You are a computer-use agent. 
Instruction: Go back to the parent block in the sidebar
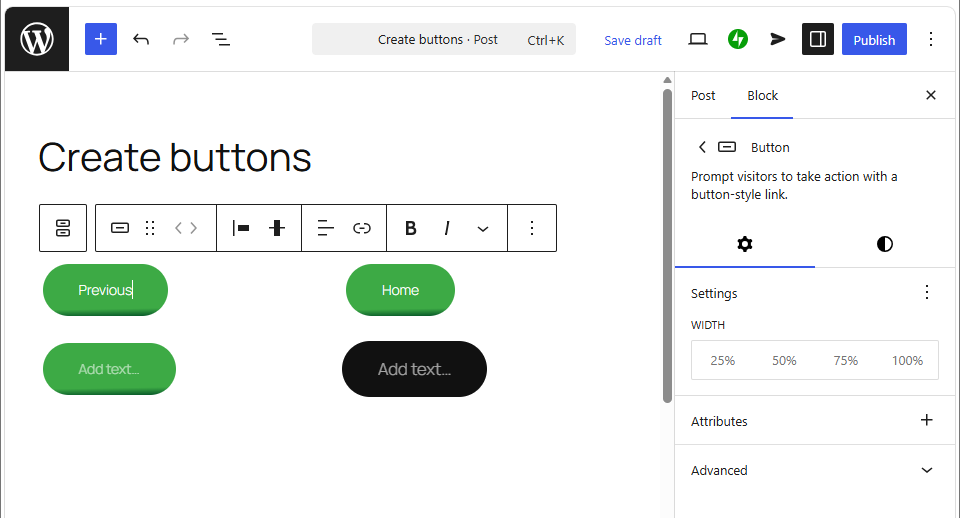[702, 147]
